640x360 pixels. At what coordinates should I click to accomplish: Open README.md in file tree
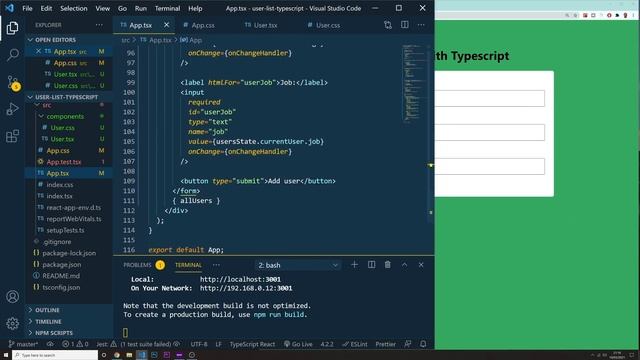click(x=61, y=276)
